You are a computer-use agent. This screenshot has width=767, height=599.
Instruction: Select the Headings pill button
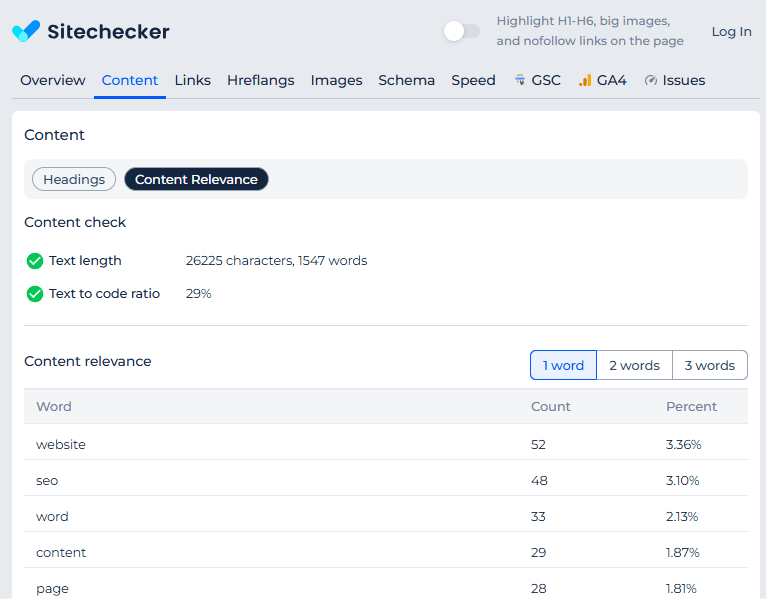point(74,179)
